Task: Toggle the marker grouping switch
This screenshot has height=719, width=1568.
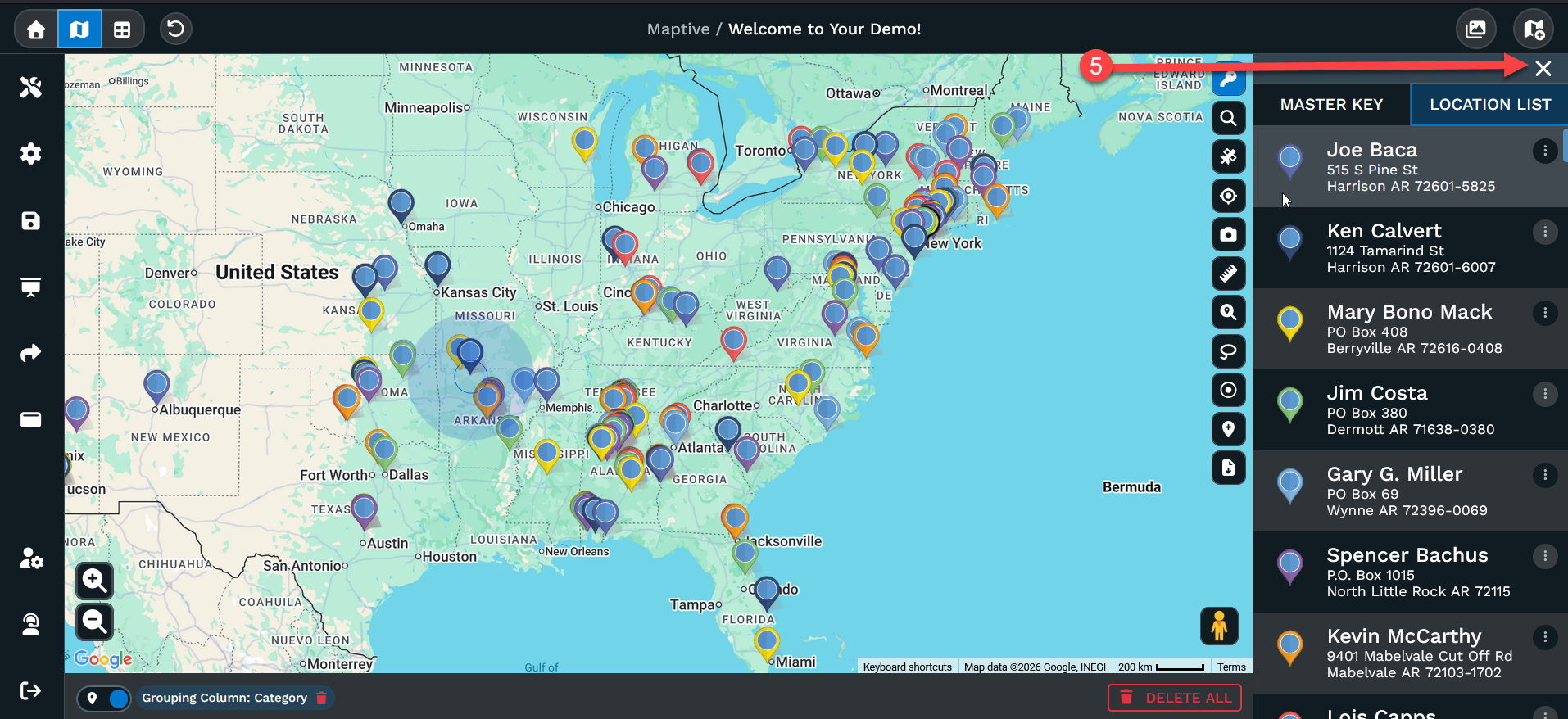Action: [x=105, y=699]
